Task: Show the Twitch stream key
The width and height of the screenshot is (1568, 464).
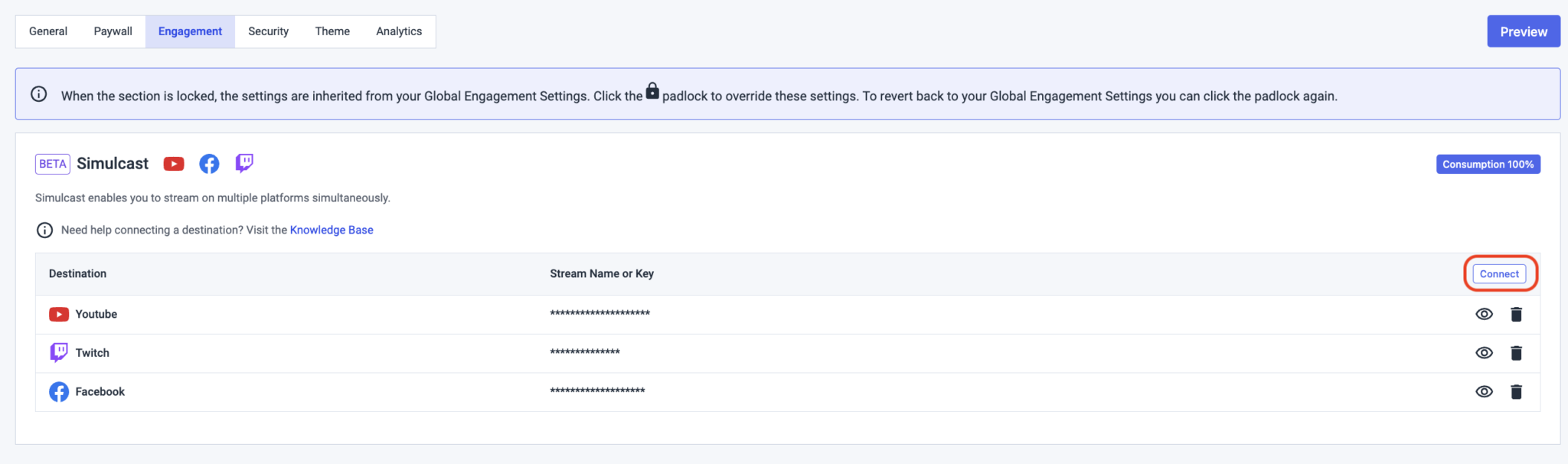Action: [x=1484, y=352]
